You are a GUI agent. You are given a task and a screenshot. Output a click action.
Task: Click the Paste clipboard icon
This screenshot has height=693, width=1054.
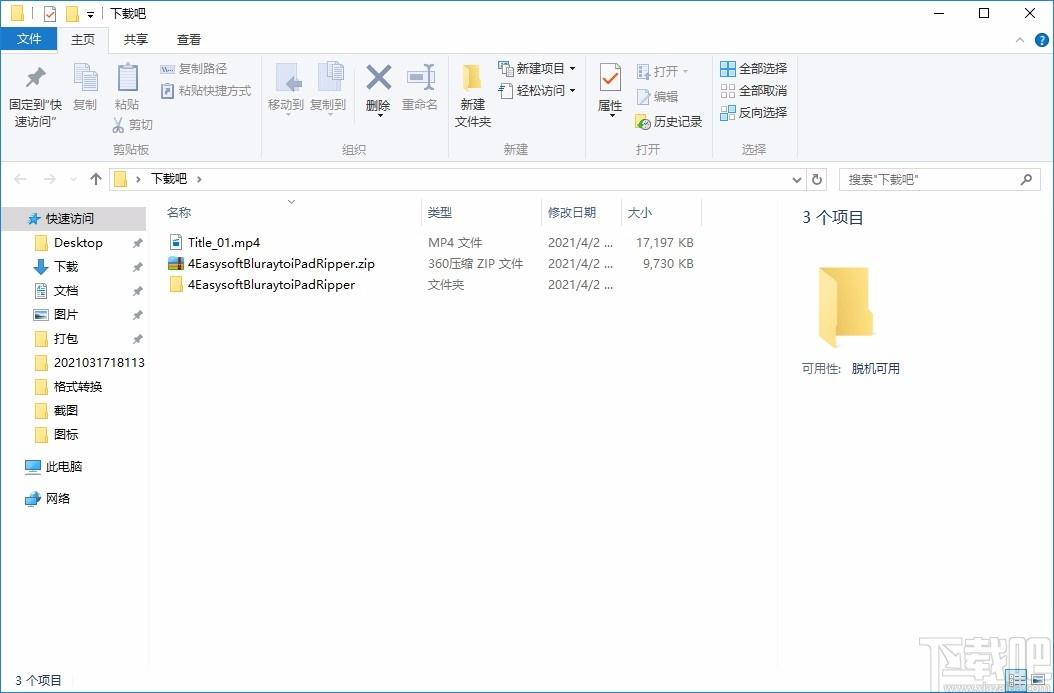point(127,77)
